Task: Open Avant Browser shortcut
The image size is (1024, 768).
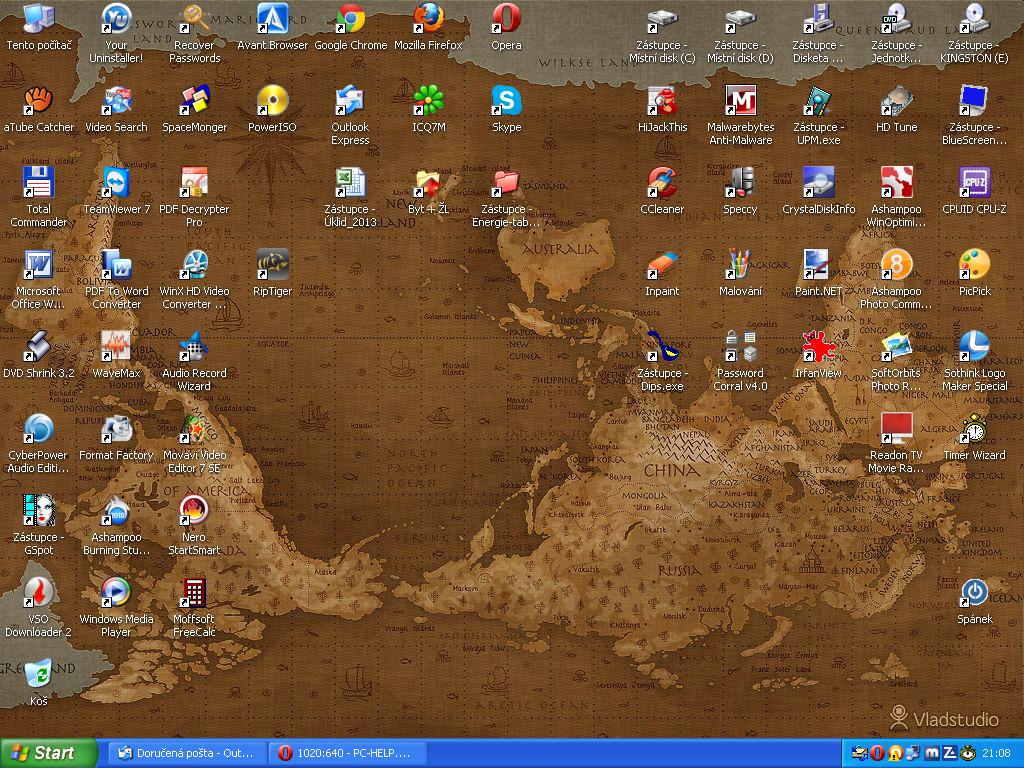Action: (x=272, y=18)
